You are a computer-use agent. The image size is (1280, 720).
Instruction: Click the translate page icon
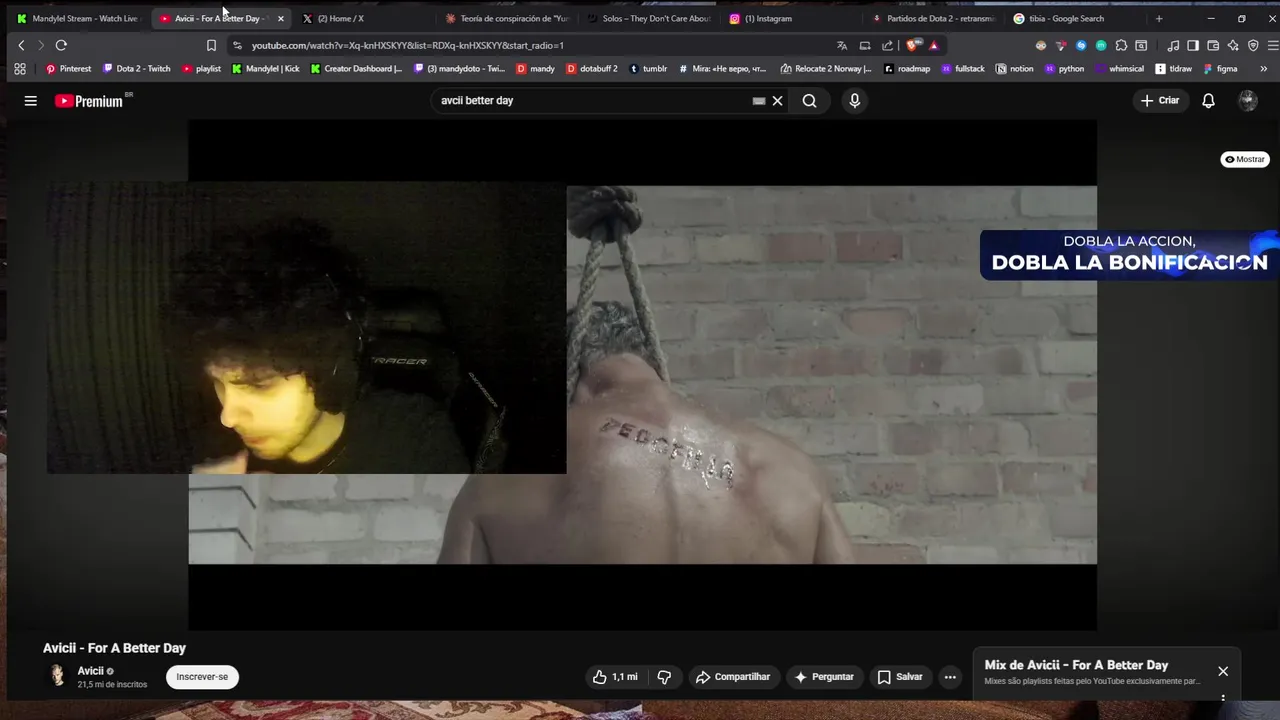click(842, 45)
